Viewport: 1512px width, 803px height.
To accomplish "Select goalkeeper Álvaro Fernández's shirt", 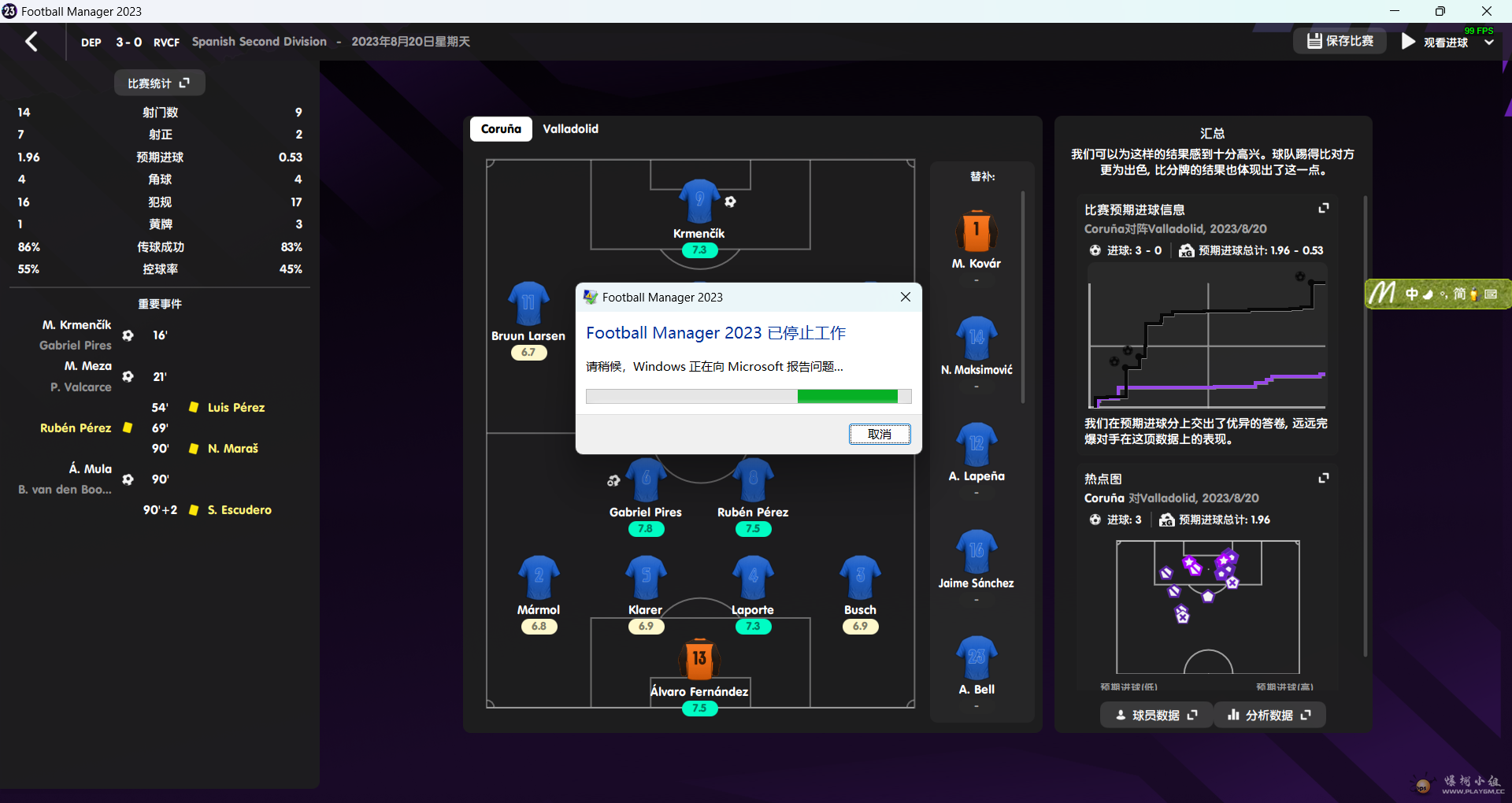I will click(699, 659).
